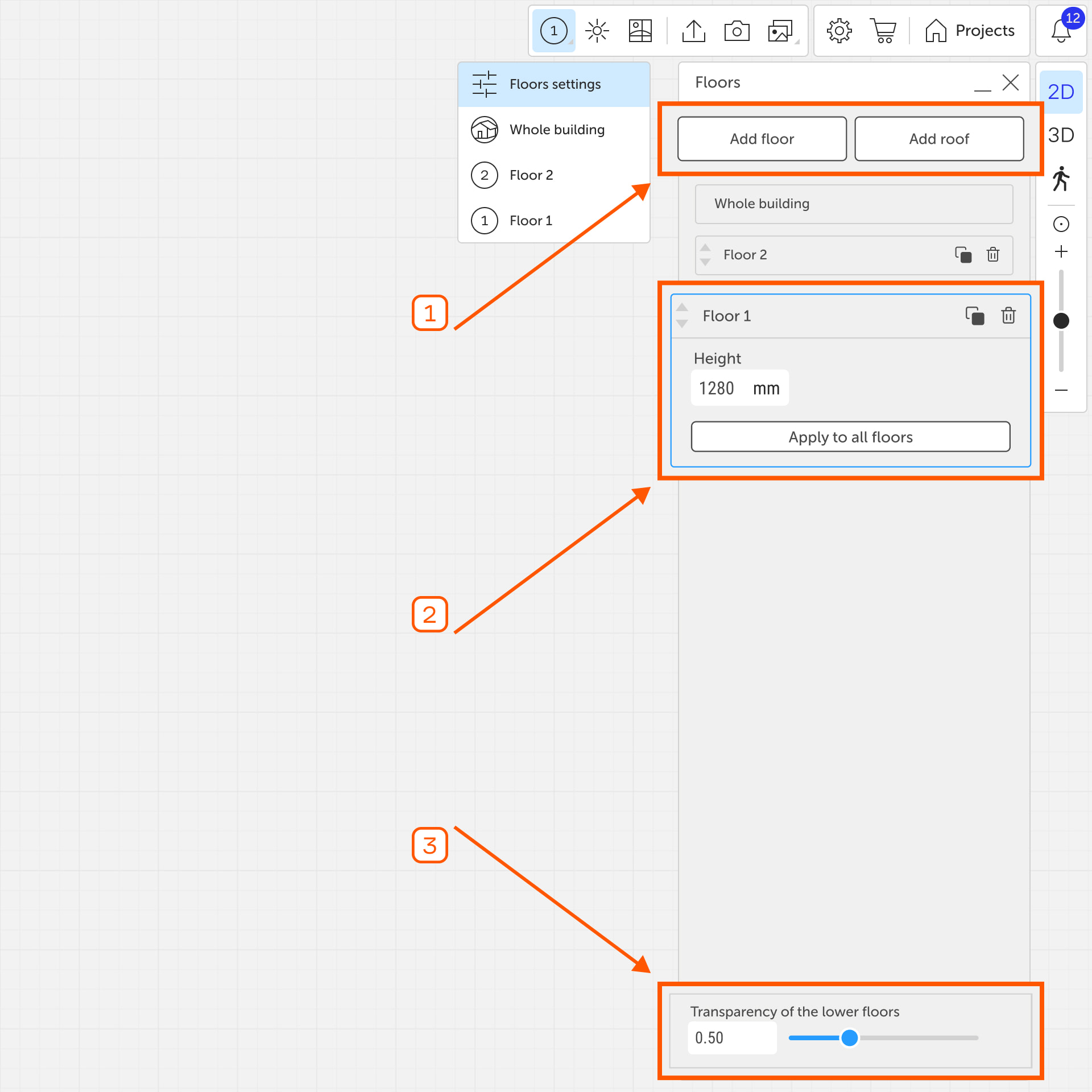Viewport: 1092px width, 1092px height.
Task: Move Floor 1 down with arrow
Action: pos(682,324)
